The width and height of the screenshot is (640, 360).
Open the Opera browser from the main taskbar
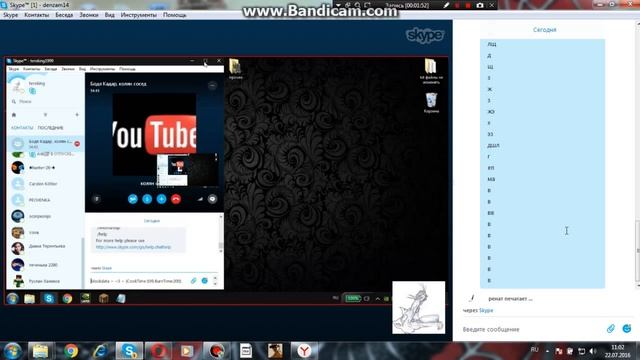(x=158, y=351)
